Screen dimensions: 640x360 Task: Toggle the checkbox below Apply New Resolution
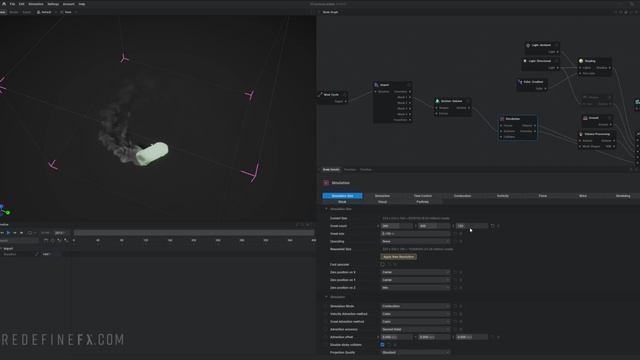[x=382, y=264]
